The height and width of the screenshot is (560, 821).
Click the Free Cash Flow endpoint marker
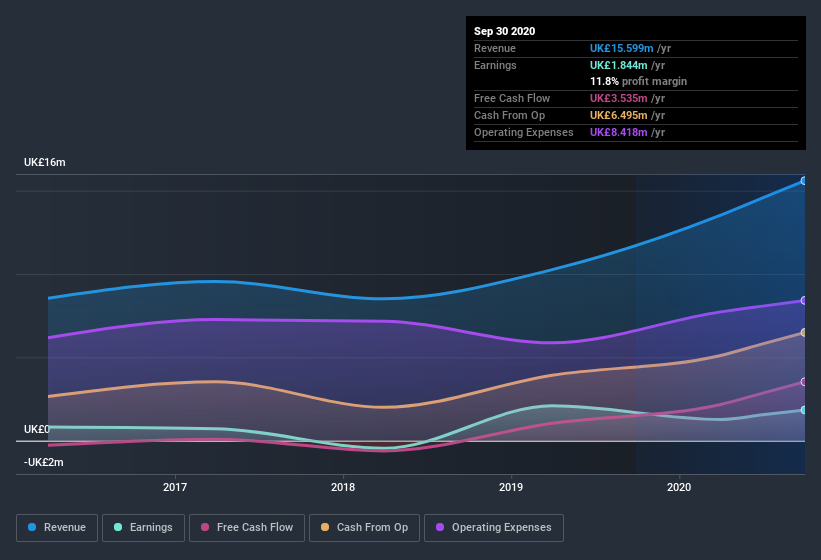[x=804, y=382]
